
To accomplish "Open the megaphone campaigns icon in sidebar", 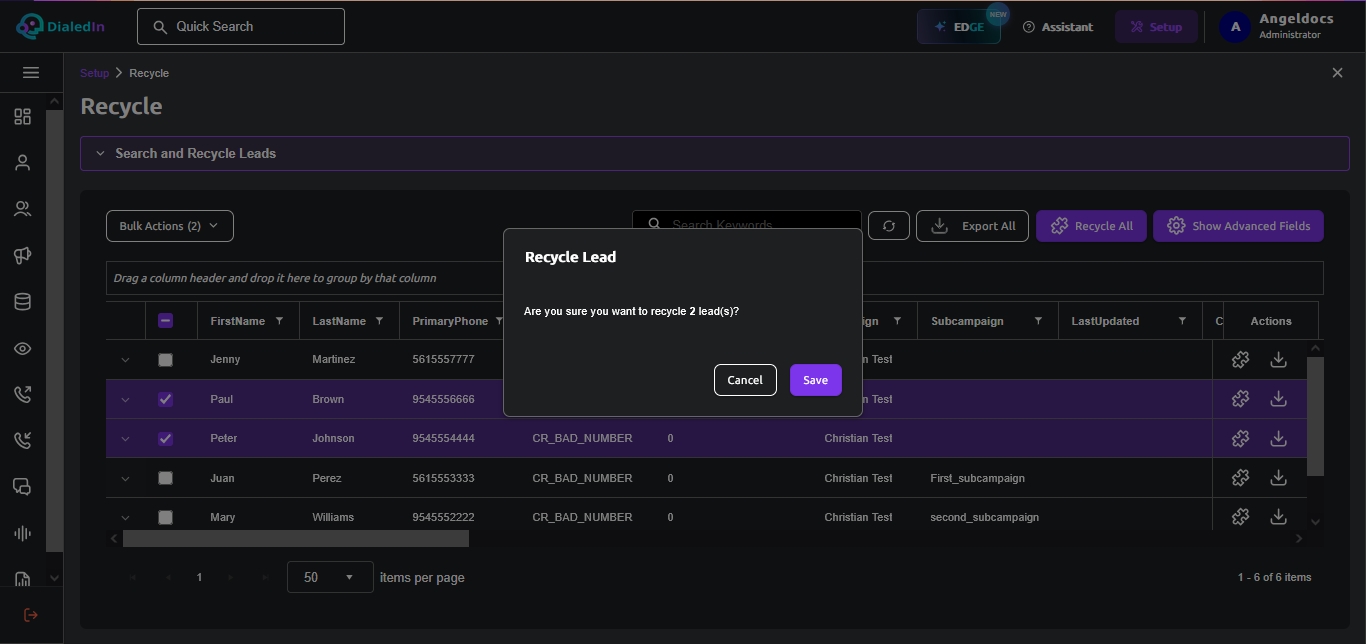I will click(22, 256).
